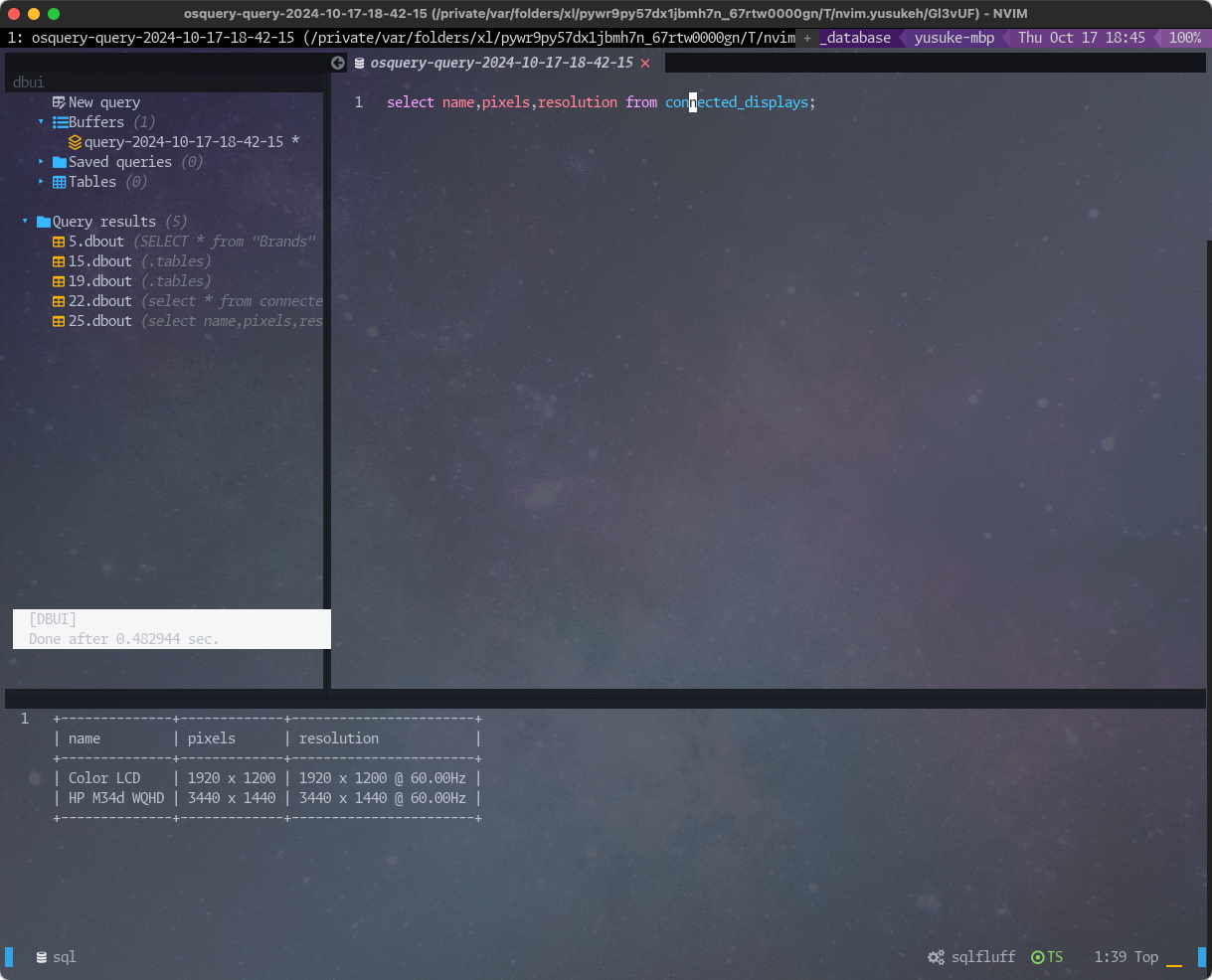
Task: Click the table icon next to 15.dbout
Action: (x=59, y=261)
